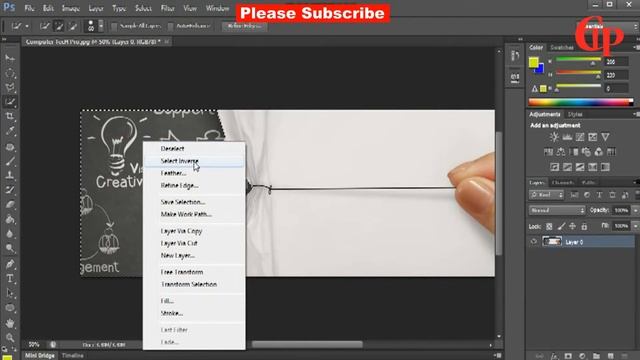640x360 pixels.
Task: Open the layer blend mode dropdown
Action: click(557, 210)
